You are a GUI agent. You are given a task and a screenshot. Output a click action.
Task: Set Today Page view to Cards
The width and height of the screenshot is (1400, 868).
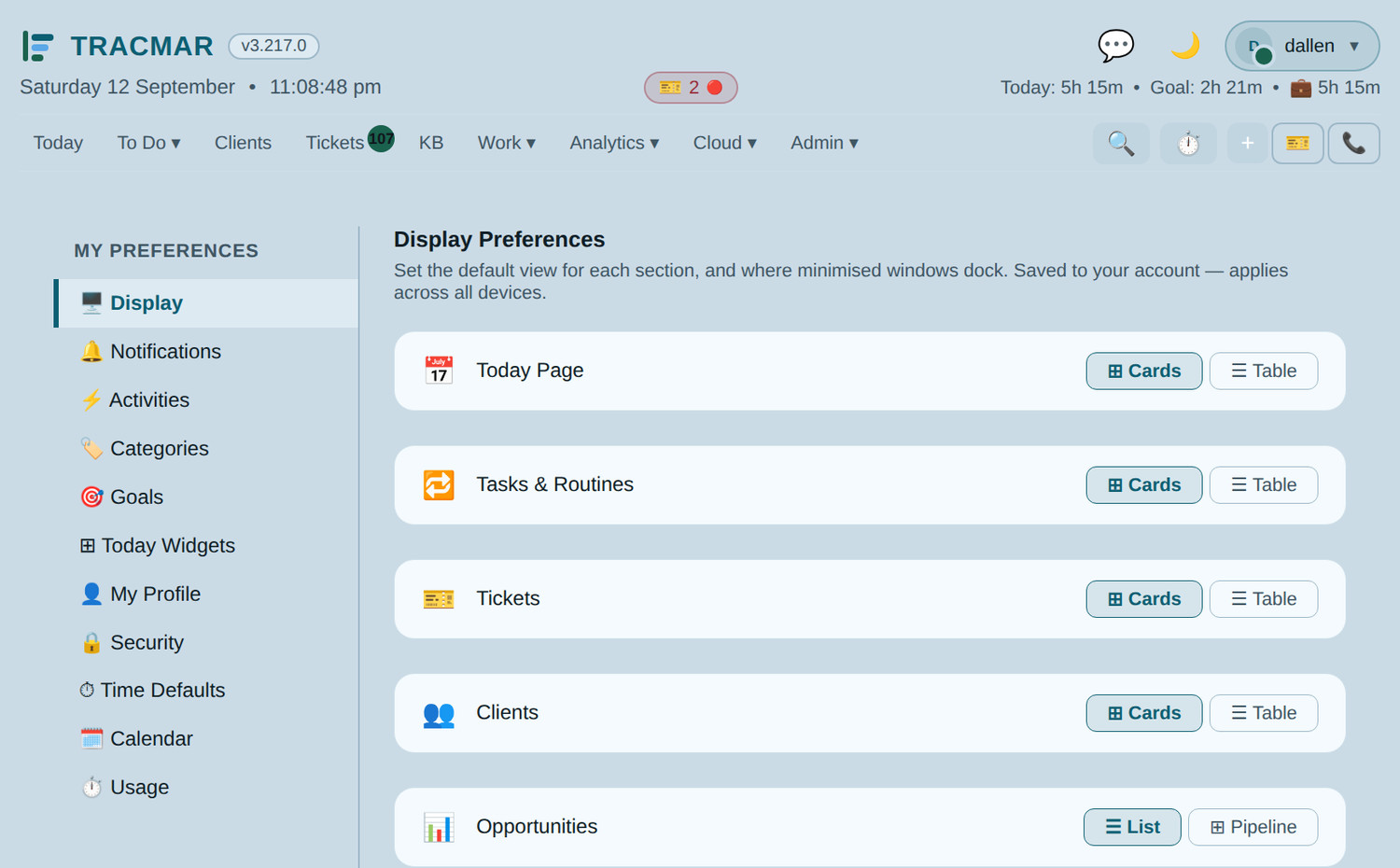coord(1144,371)
